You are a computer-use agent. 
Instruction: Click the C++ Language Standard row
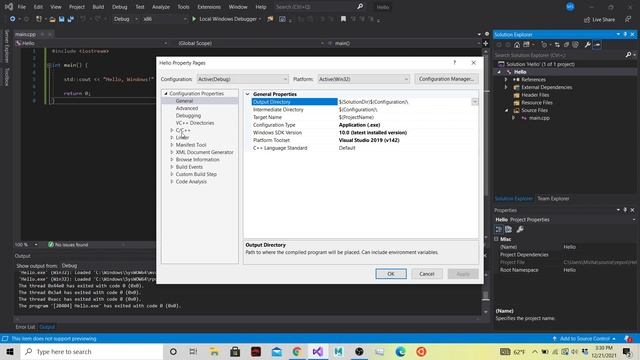361,148
